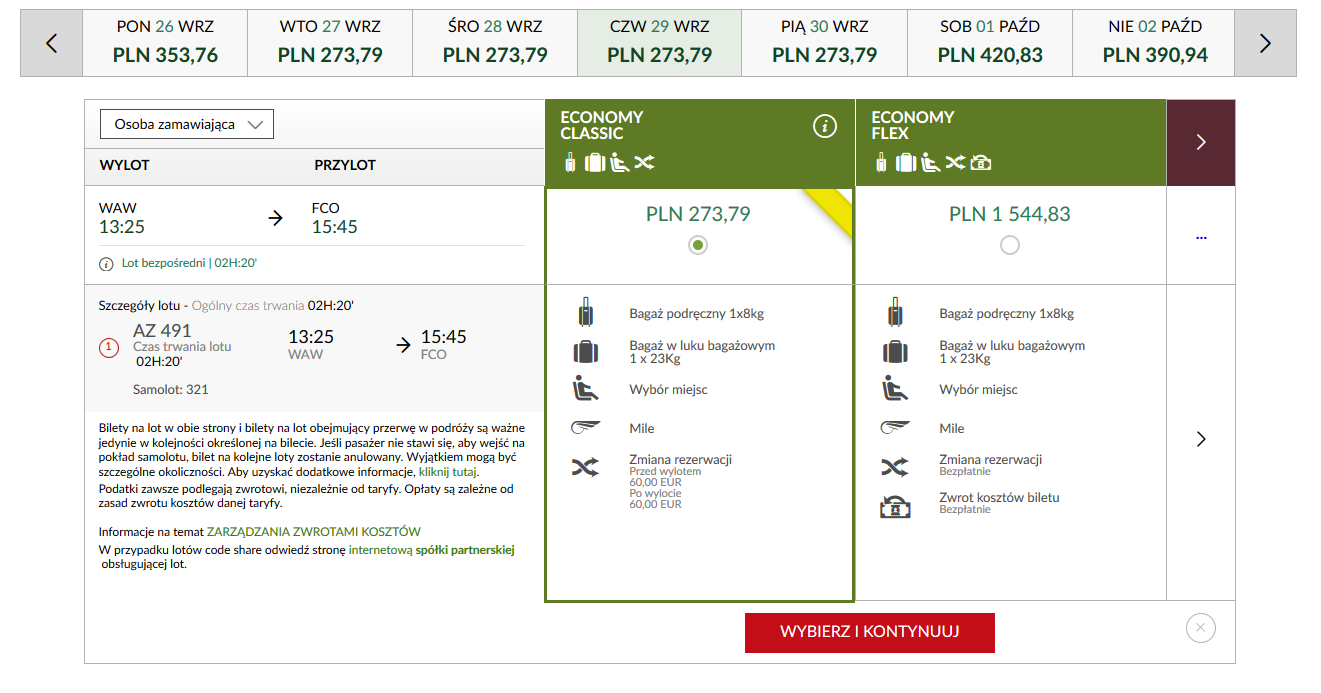The width and height of the screenshot is (1321, 693).
Task: Show earlier dates with left calendar arrow
Action: (x=52, y=43)
